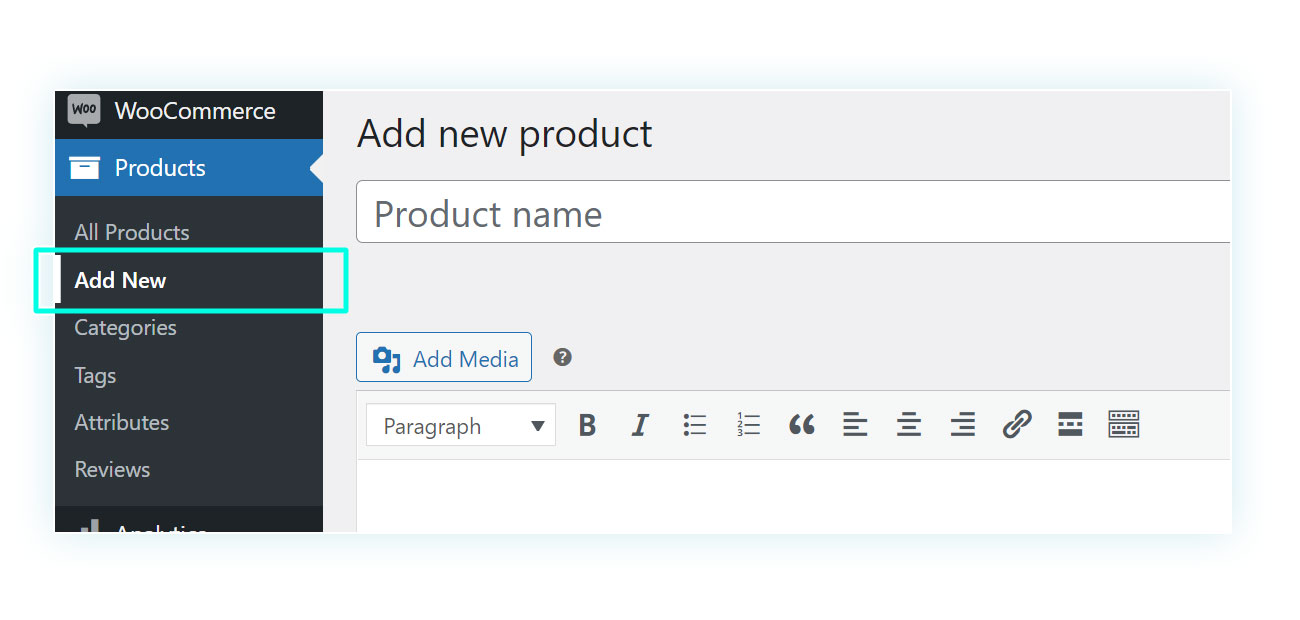The image size is (1300, 620).
Task: Align text center
Action: pos(909,425)
